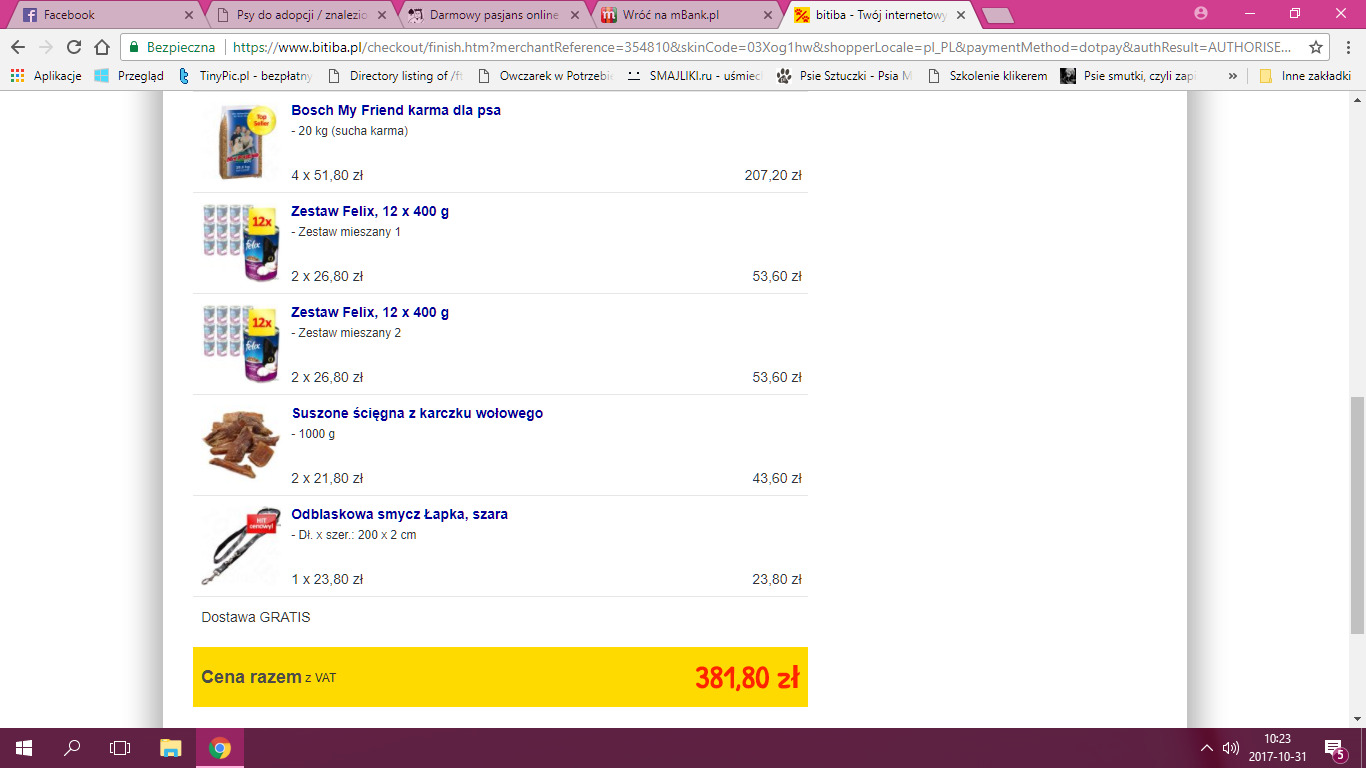Open Bosch My Friend karma dla psa link

(x=396, y=110)
